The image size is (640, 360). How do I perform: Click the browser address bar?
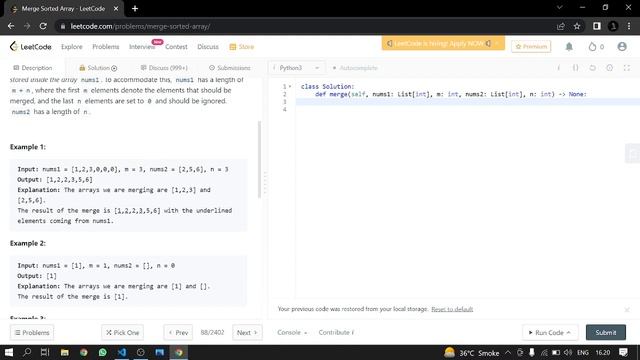306,26
